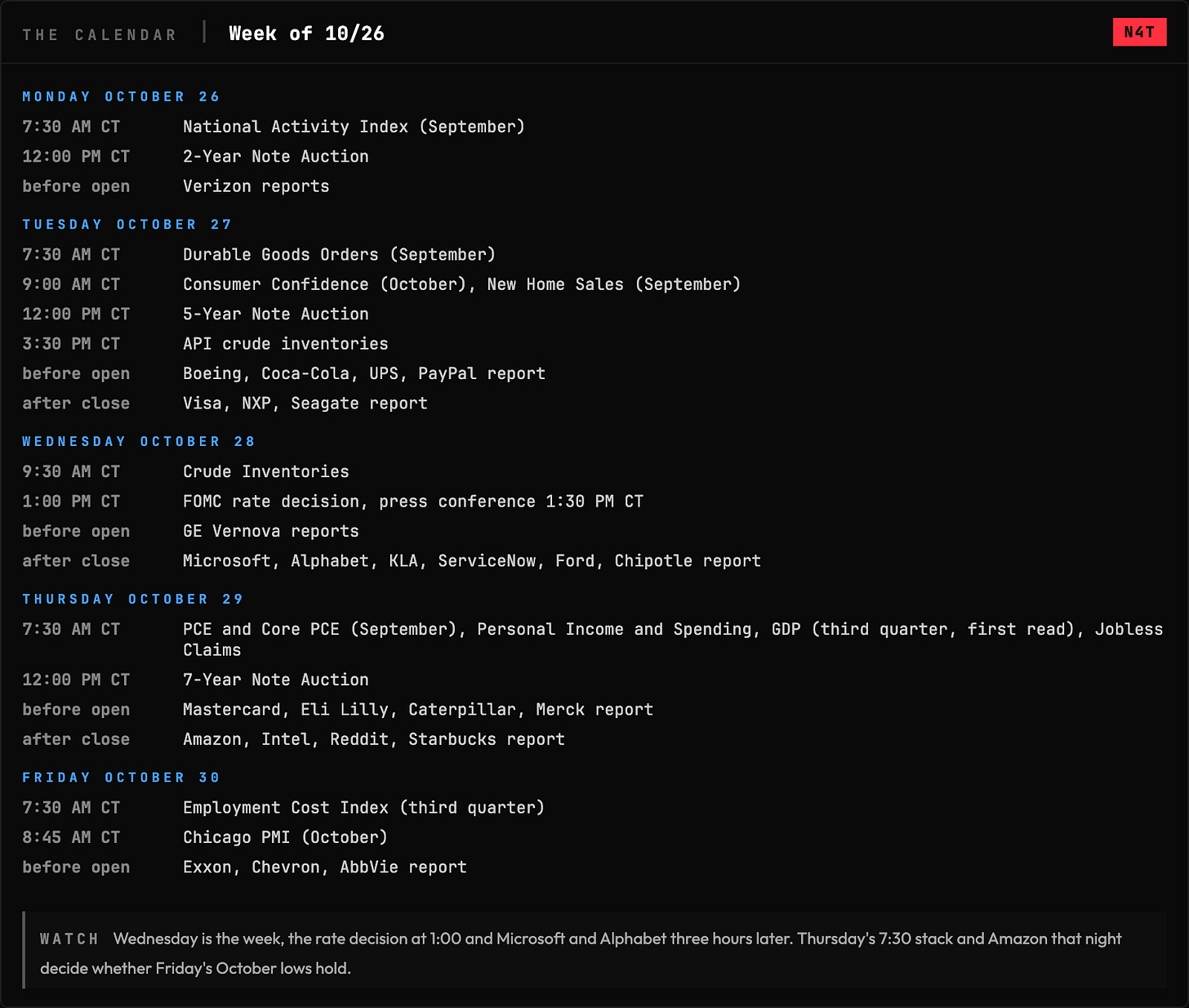Click 'Visa, NXP, Seagate report' row
The height and width of the screenshot is (1008, 1189).
pos(305,404)
